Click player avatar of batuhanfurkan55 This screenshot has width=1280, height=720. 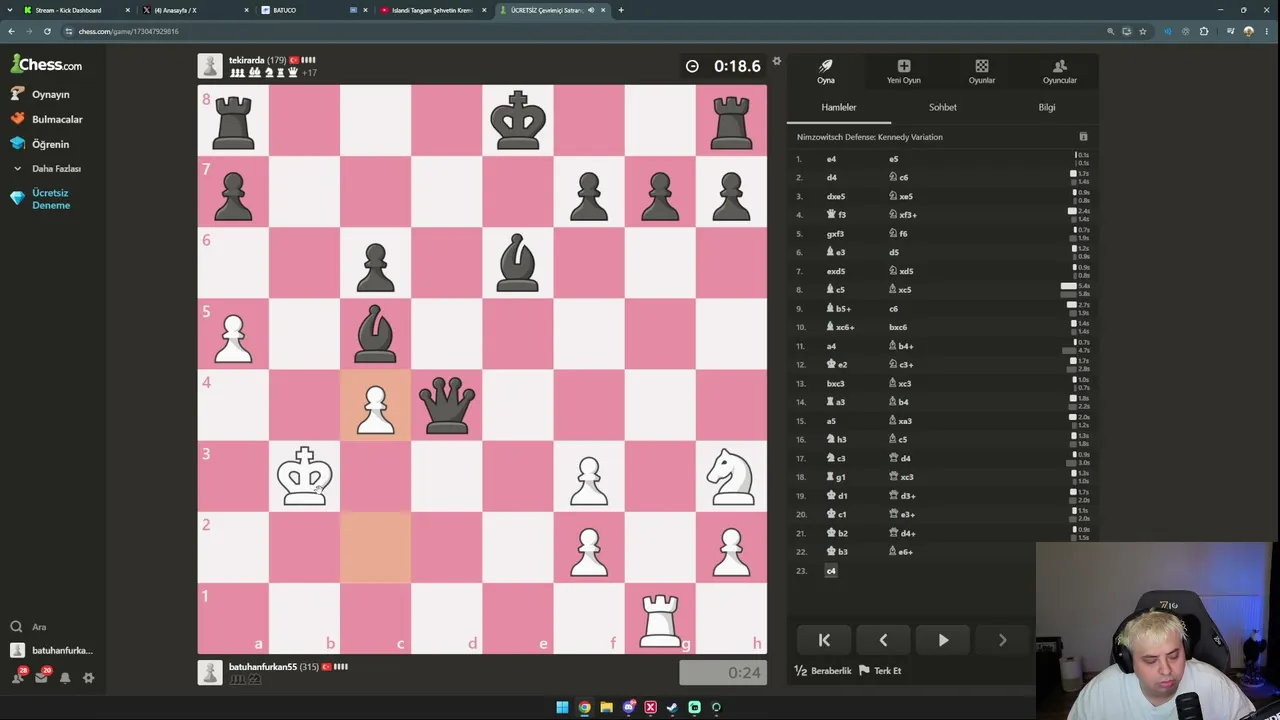210,672
